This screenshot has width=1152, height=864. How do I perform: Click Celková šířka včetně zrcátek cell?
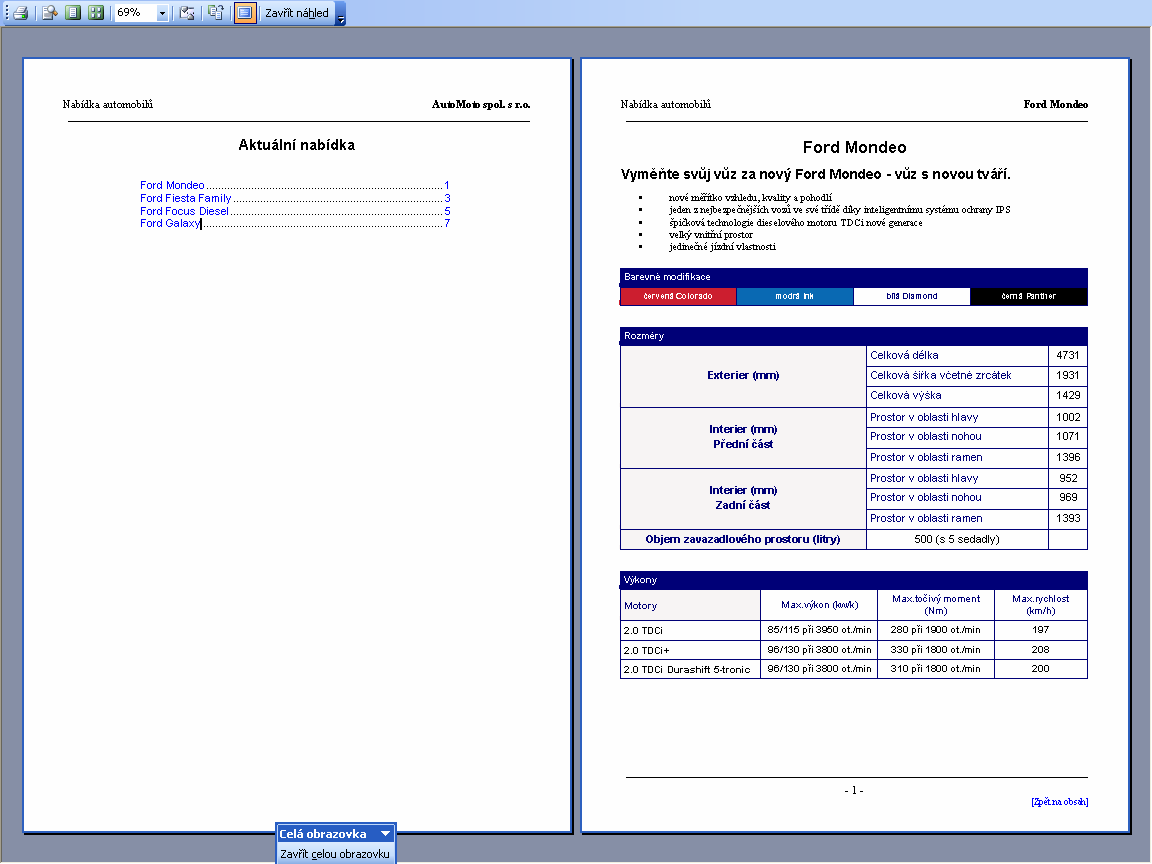tap(957, 375)
